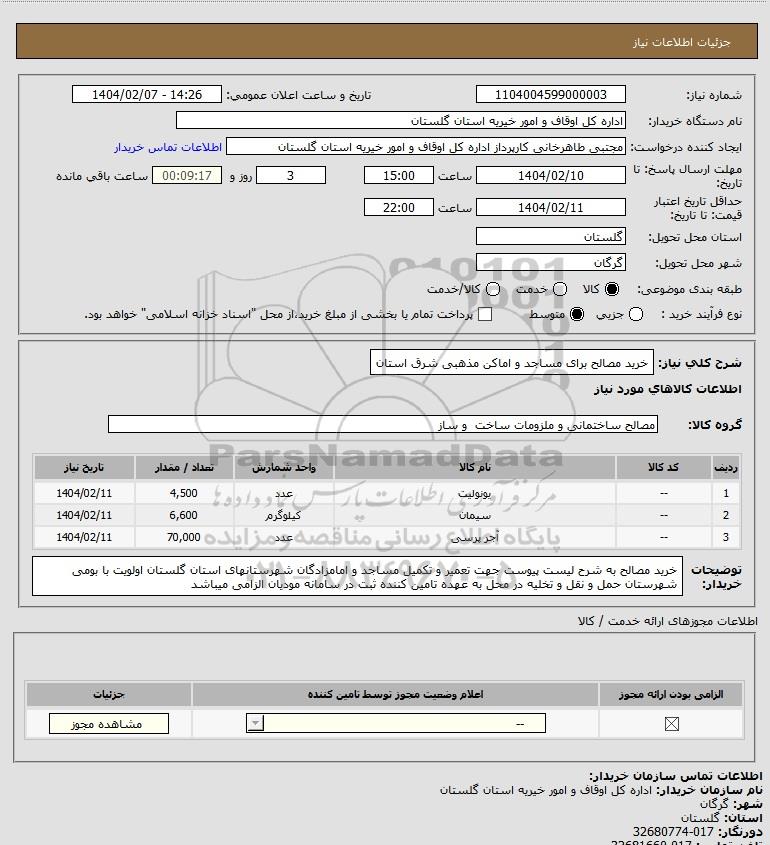770x845 pixels.
Task: Click the goods group field مصالح ساختمانی
Action: pos(383,425)
